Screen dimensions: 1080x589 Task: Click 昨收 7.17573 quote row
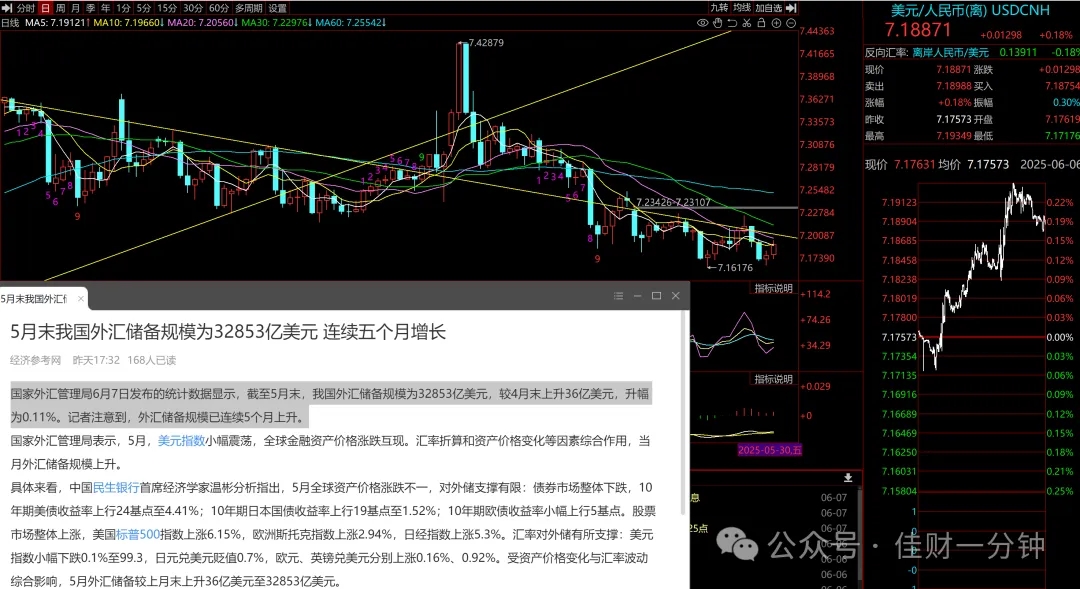[918, 119]
